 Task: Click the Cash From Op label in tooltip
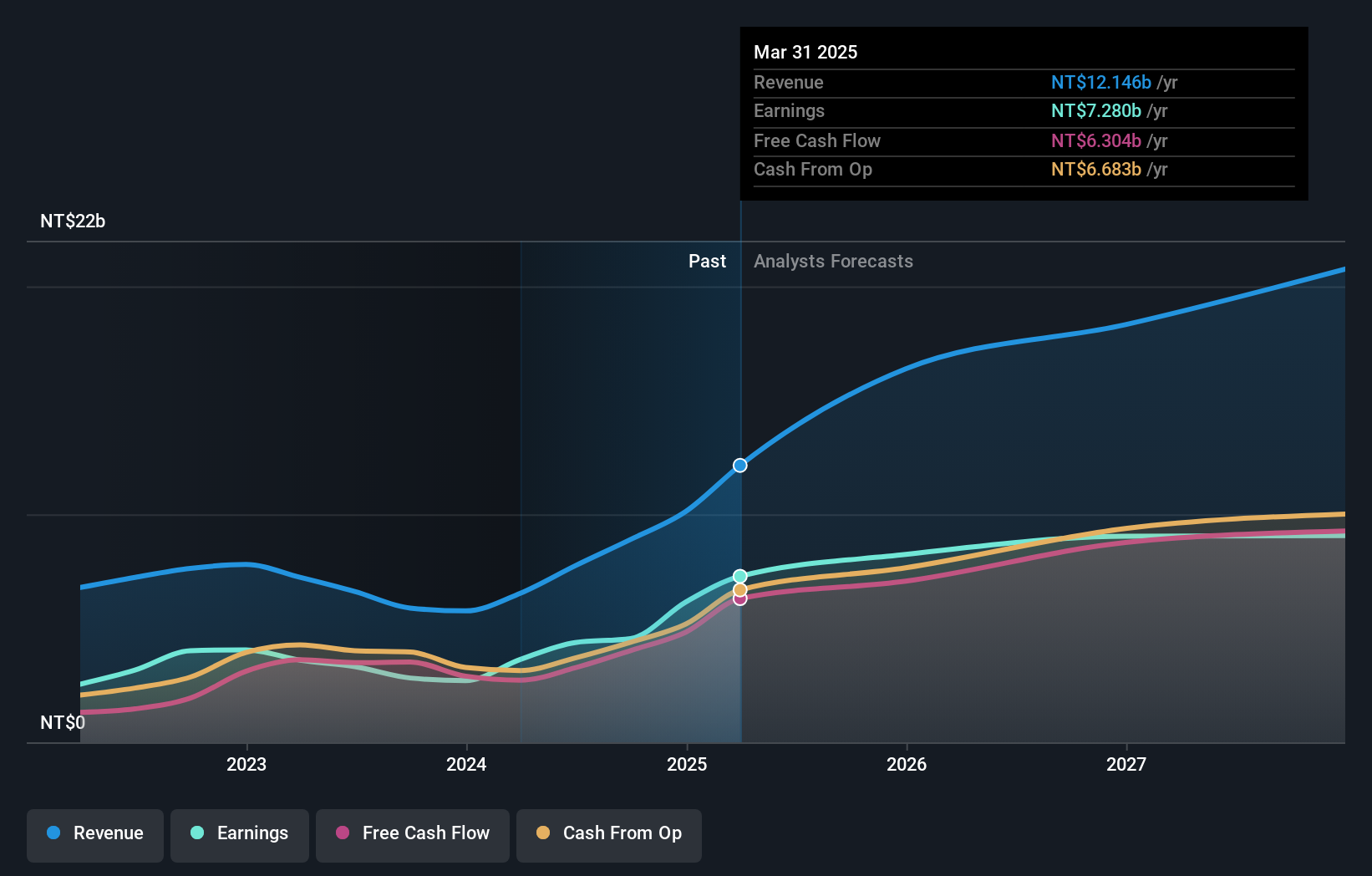click(x=813, y=169)
